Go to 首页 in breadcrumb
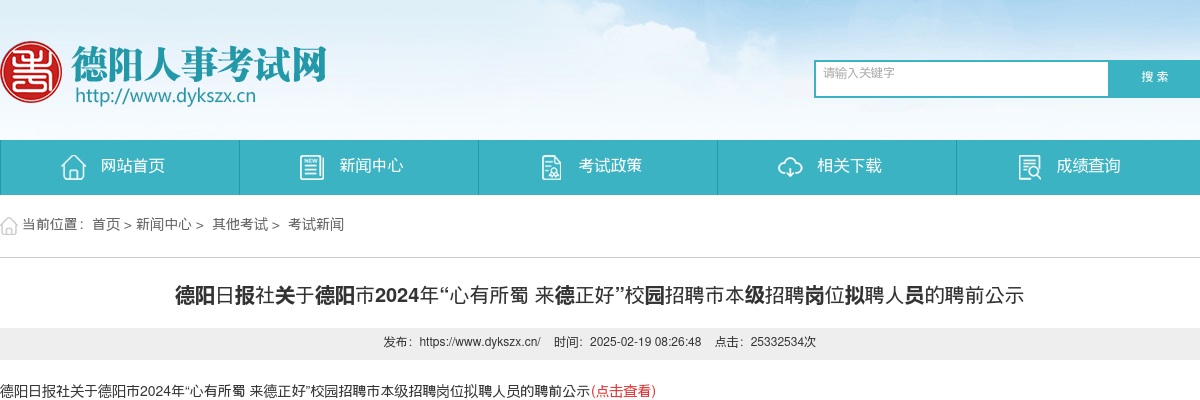Screen dimensions: 1200x400 click(x=106, y=225)
